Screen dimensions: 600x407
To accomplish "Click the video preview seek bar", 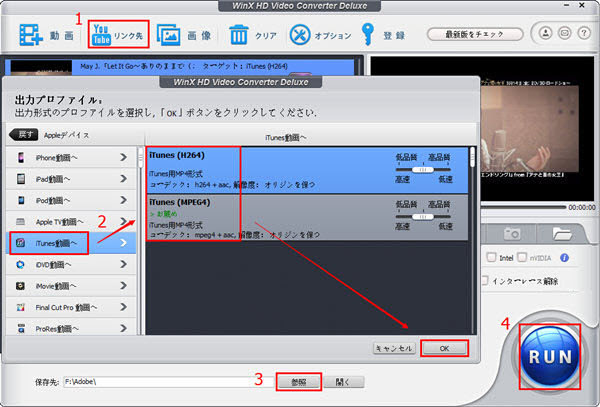I will click(522, 207).
